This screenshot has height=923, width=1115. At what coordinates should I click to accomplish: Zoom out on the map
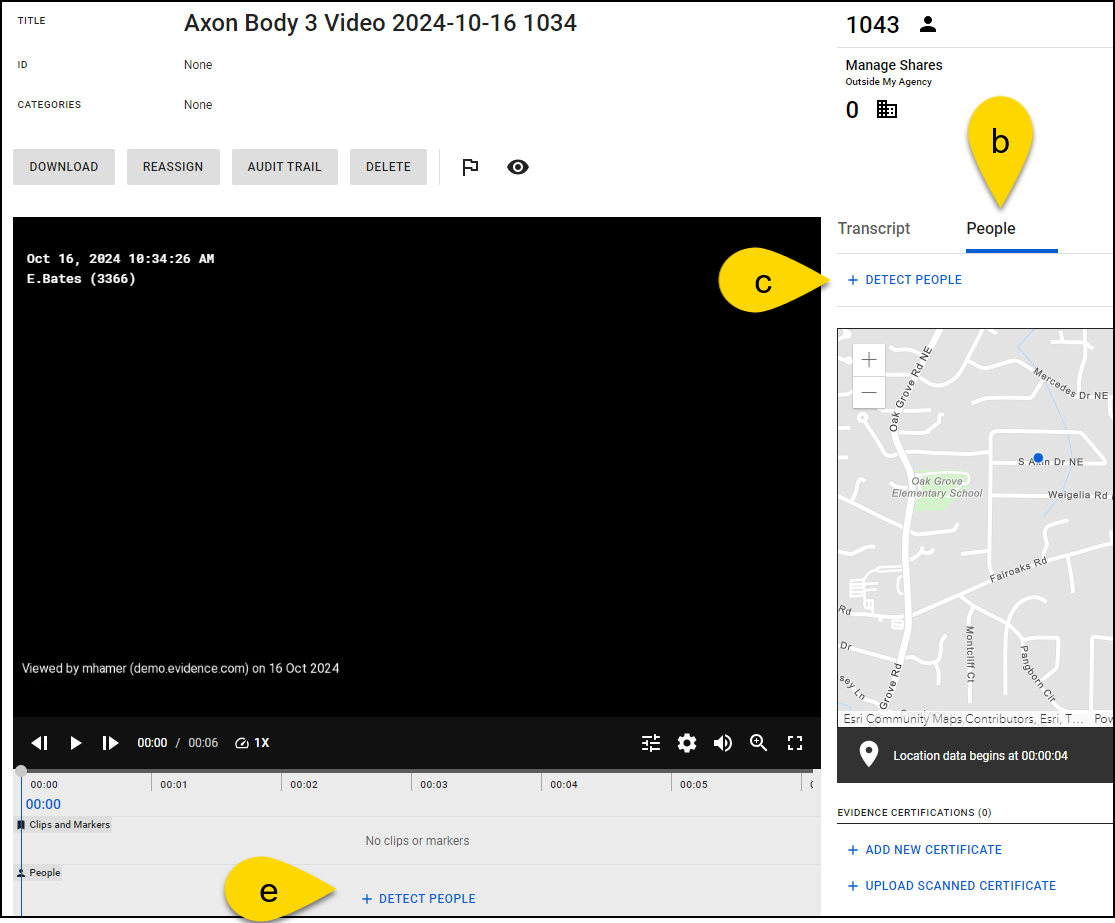click(x=869, y=393)
